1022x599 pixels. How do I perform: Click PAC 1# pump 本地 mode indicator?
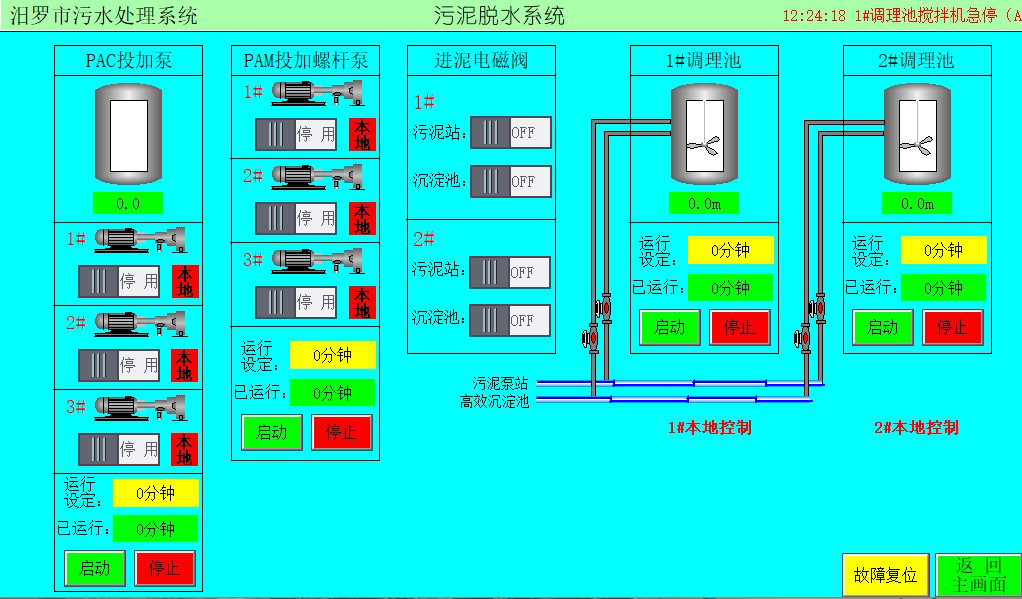pos(185,282)
